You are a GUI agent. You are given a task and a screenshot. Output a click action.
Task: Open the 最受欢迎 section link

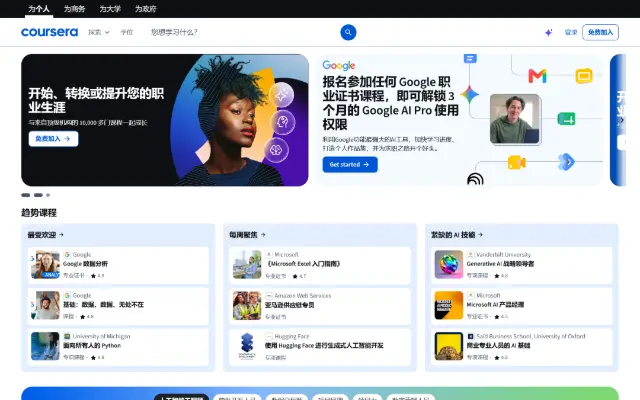46,235
